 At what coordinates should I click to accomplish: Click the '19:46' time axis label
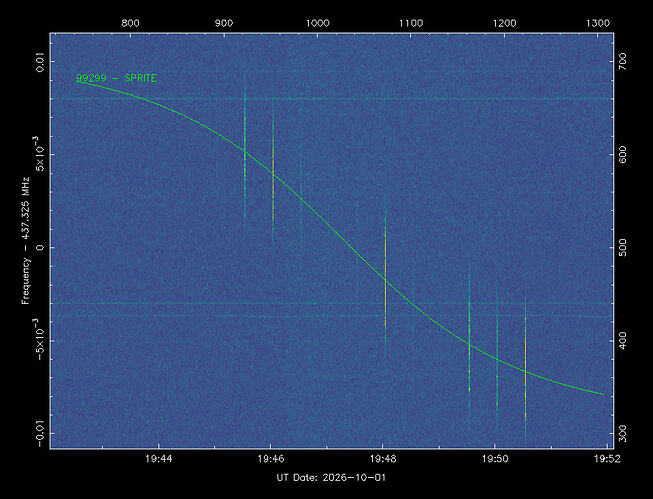pyautogui.click(x=271, y=459)
